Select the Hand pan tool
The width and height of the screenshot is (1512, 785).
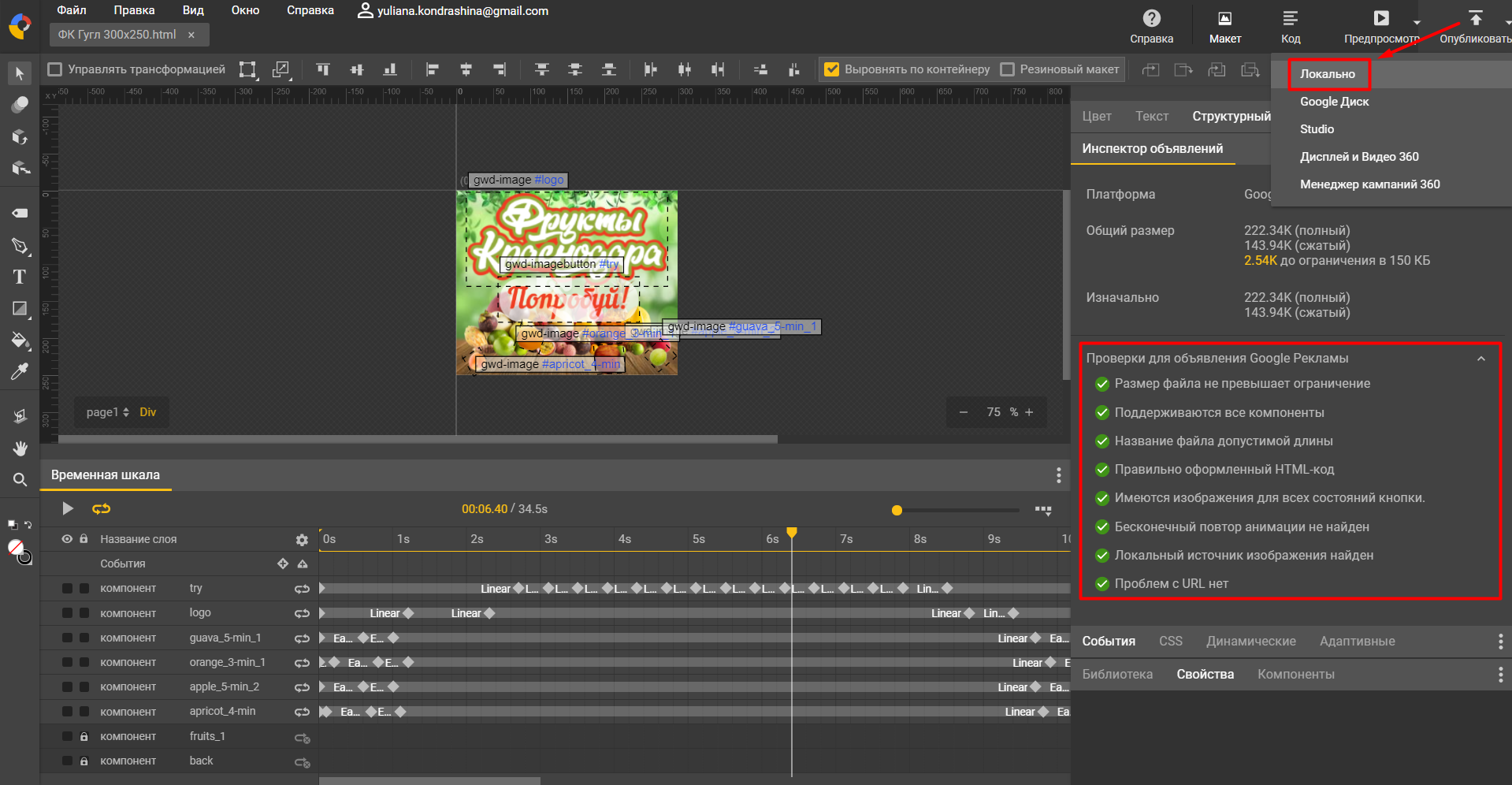point(20,448)
